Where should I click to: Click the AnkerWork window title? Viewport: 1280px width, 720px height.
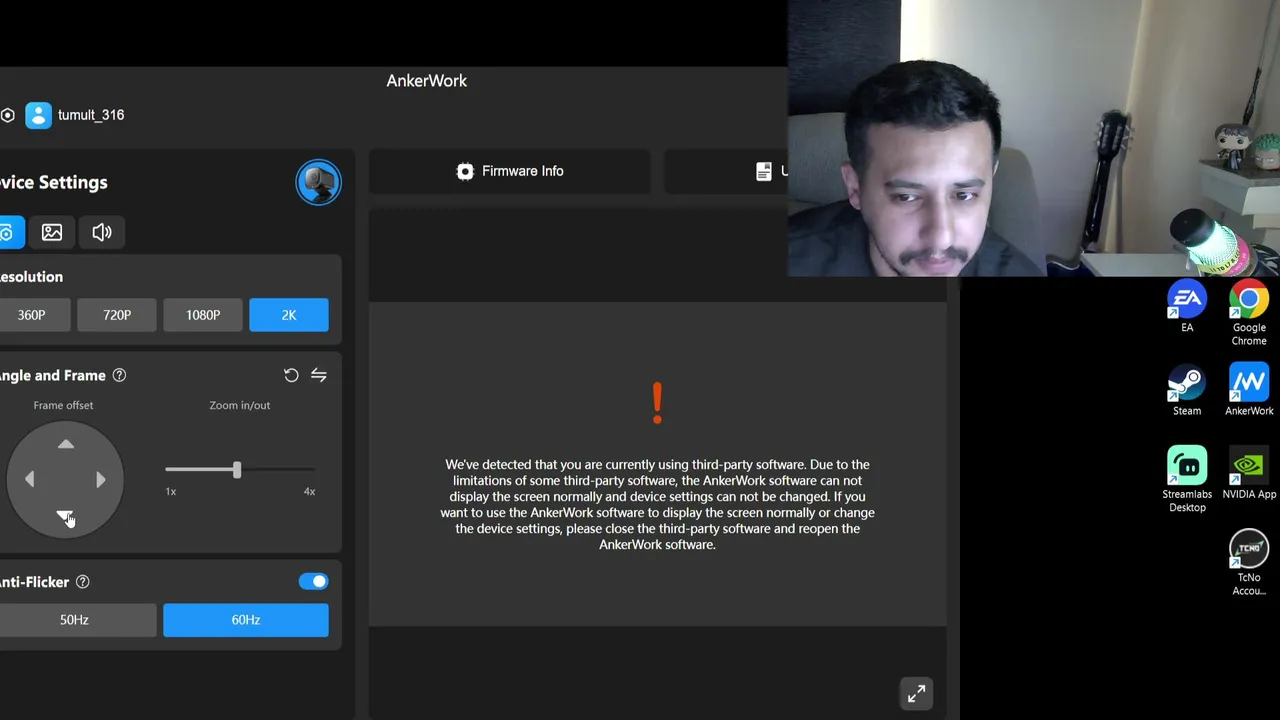[x=427, y=81]
